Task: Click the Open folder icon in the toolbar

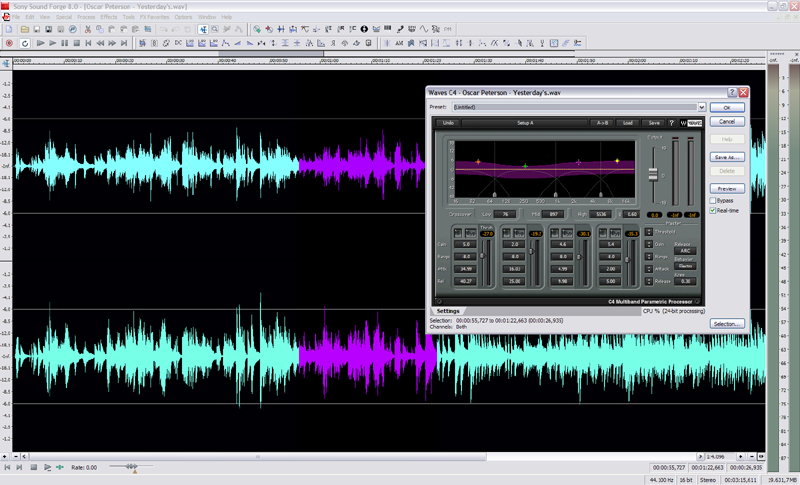Action: click(x=24, y=30)
